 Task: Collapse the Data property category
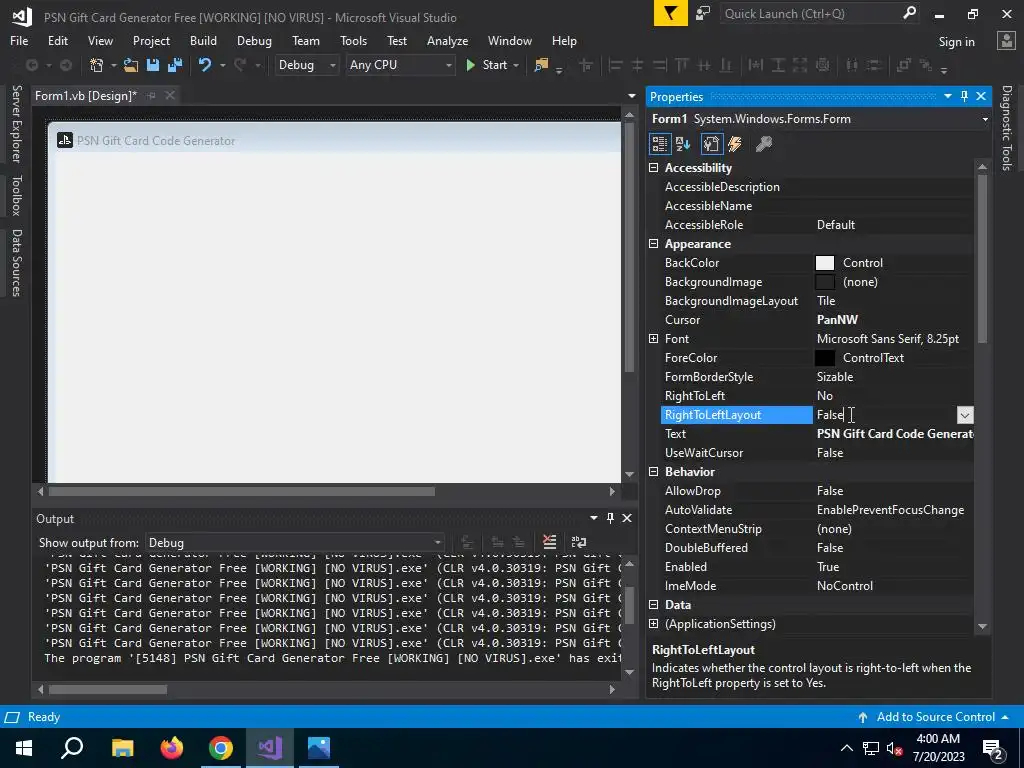[x=653, y=605]
